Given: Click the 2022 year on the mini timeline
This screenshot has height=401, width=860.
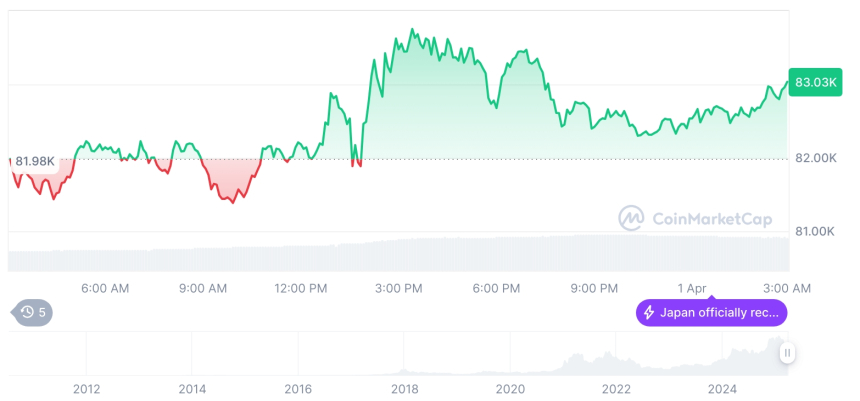Looking at the screenshot, I should coord(616,389).
